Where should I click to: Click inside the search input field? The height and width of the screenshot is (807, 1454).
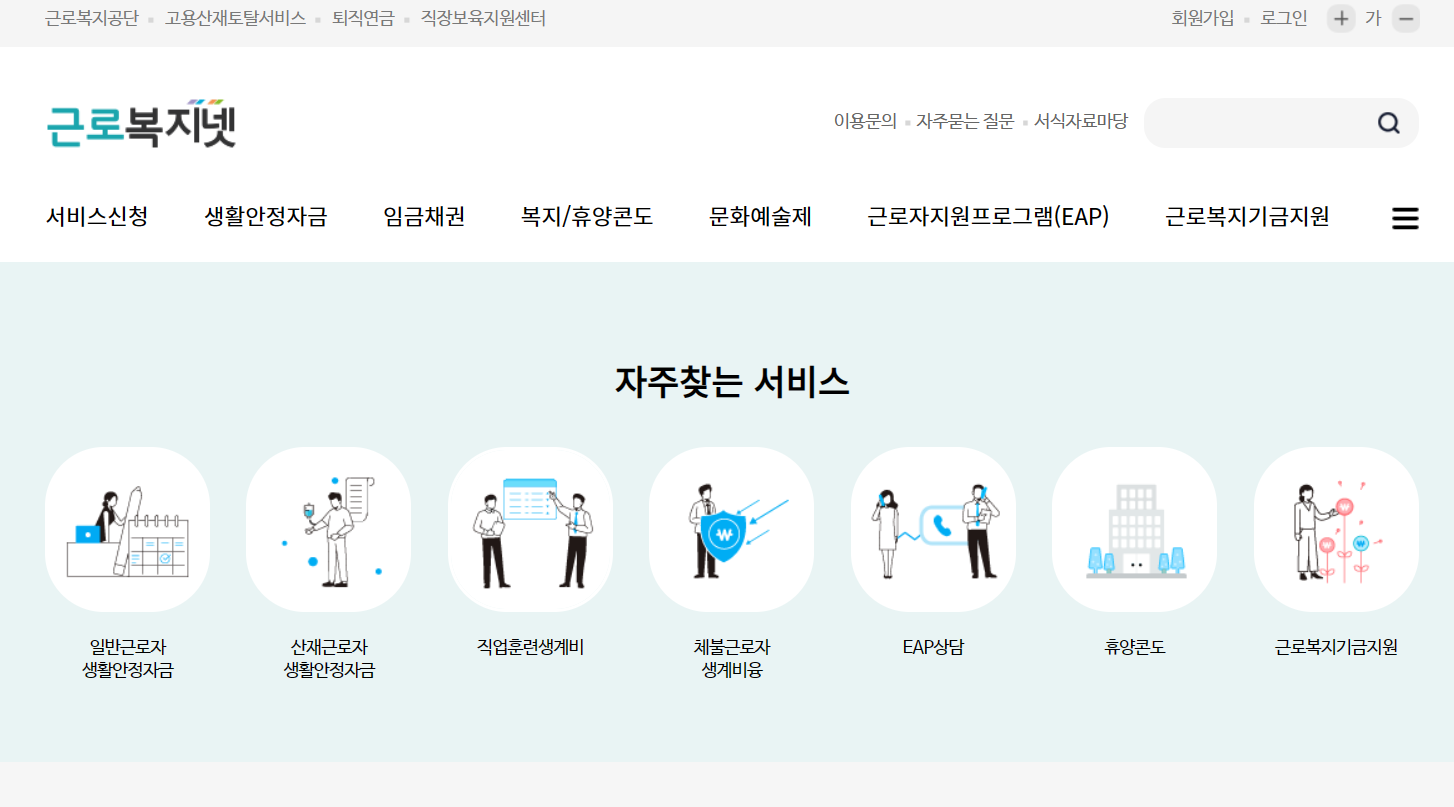1260,122
